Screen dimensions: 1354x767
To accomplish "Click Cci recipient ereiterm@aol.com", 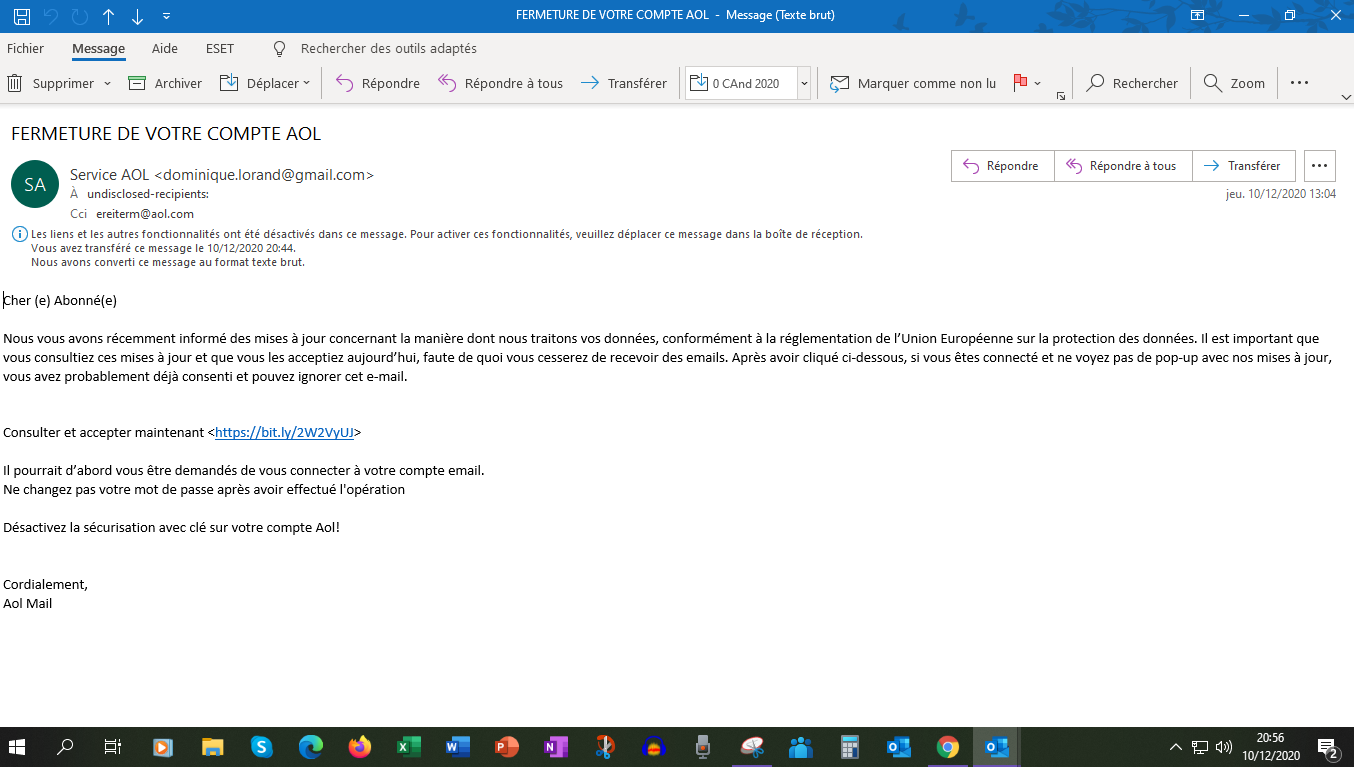I will pos(145,214).
